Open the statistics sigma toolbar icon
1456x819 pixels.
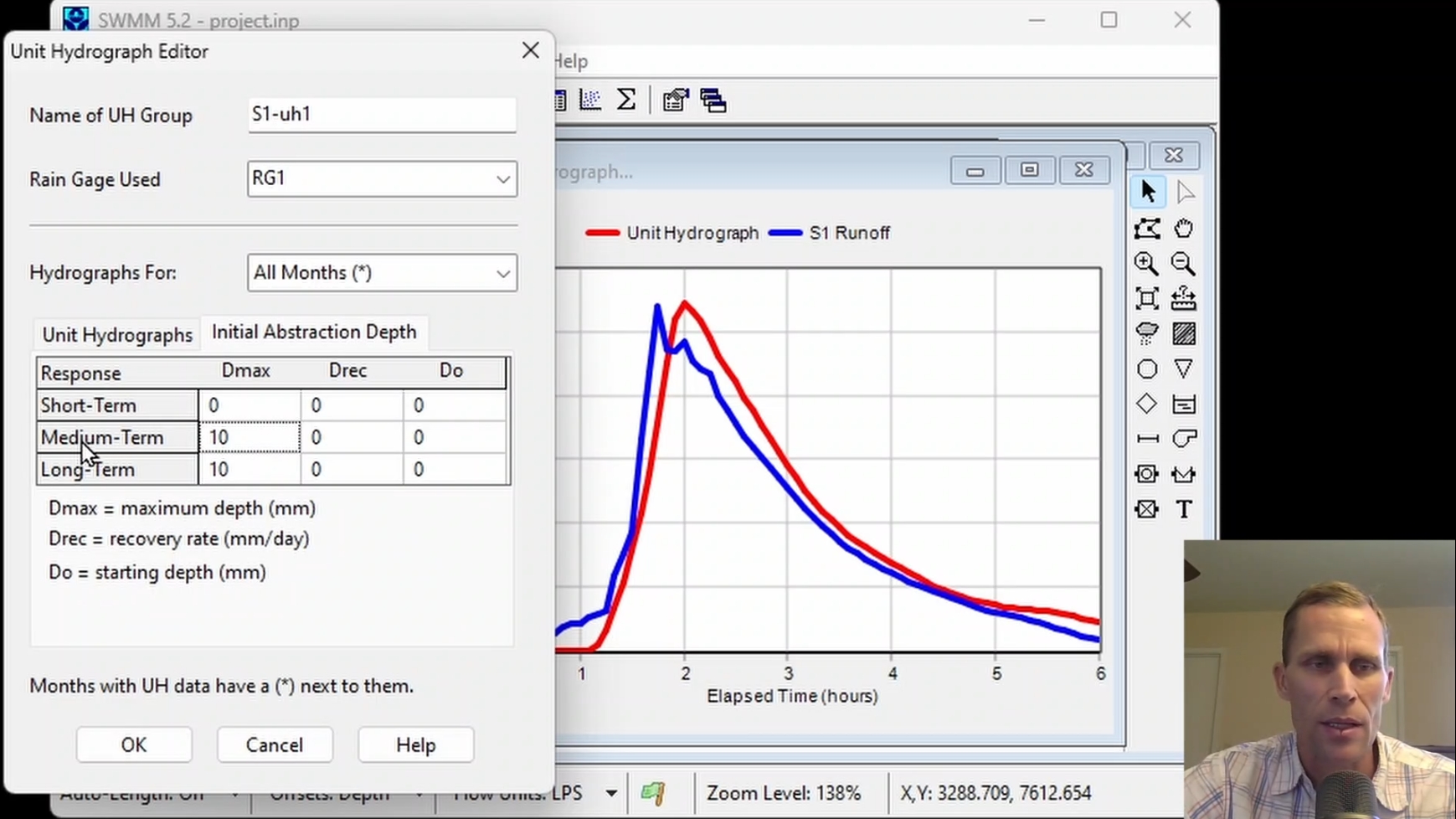[626, 100]
